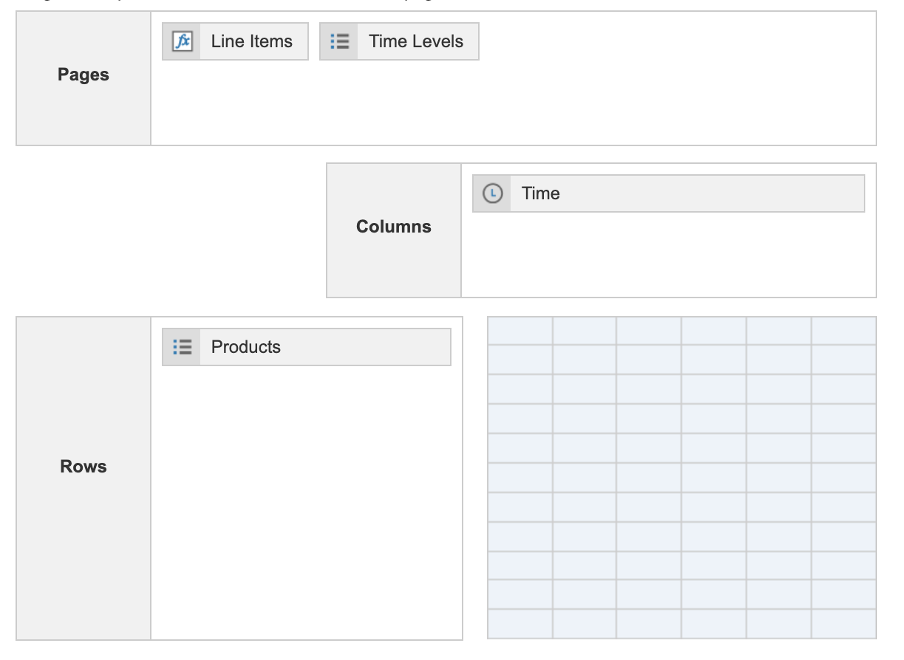Select the bottom-right cell of preview grid

point(844,624)
